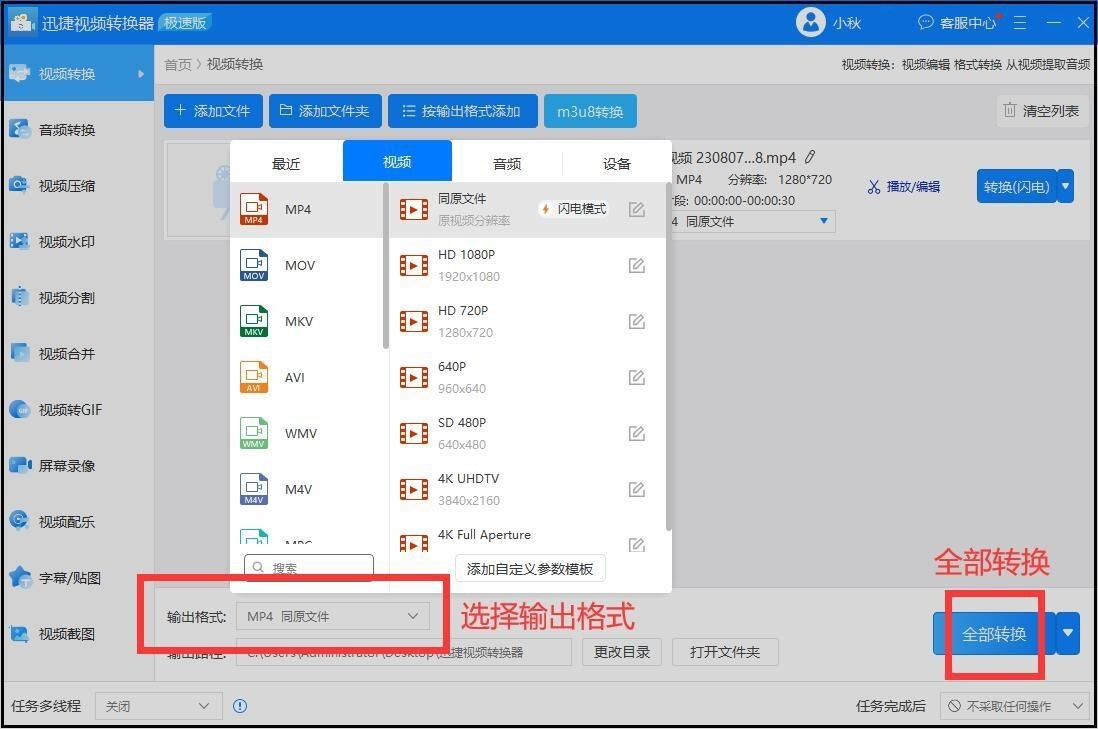1098x729 pixels.
Task: Click the 添加文件 button
Action: 213,111
